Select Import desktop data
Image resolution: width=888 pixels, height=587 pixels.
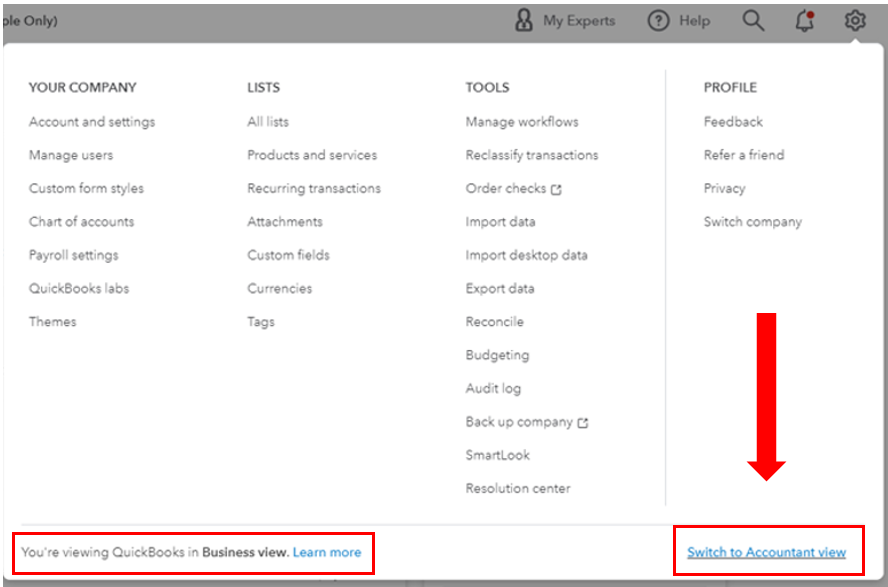(526, 255)
